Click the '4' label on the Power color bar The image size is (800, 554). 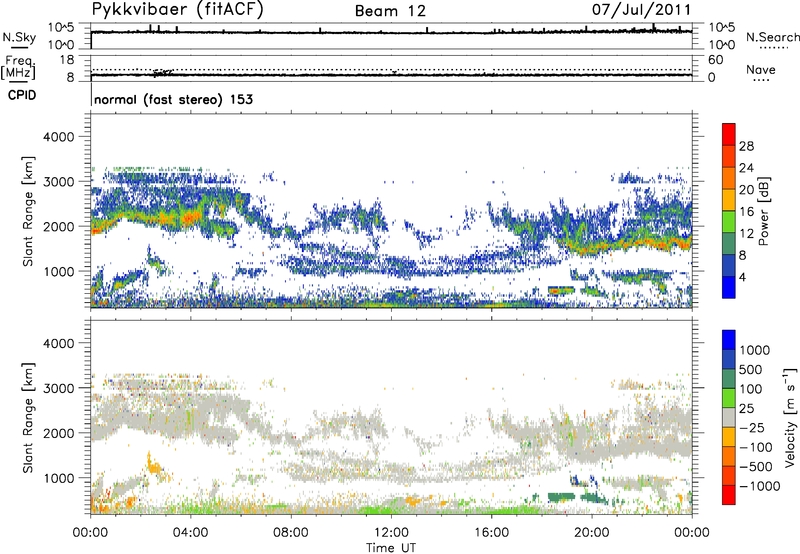tap(742, 277)
